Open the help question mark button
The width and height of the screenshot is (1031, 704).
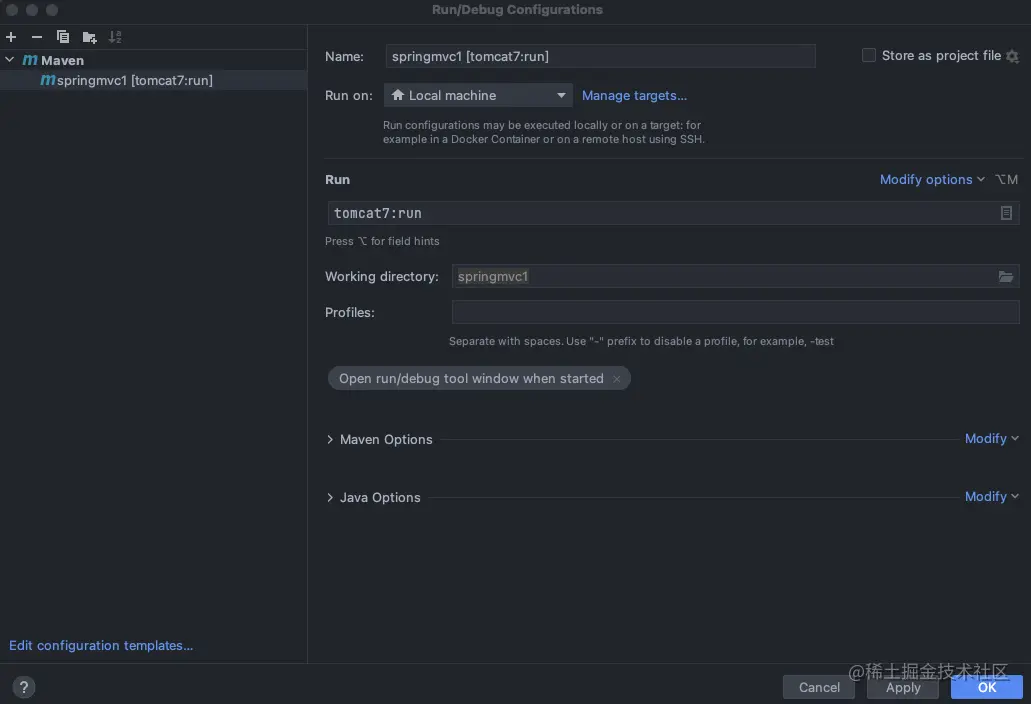(x=24, y=687)
